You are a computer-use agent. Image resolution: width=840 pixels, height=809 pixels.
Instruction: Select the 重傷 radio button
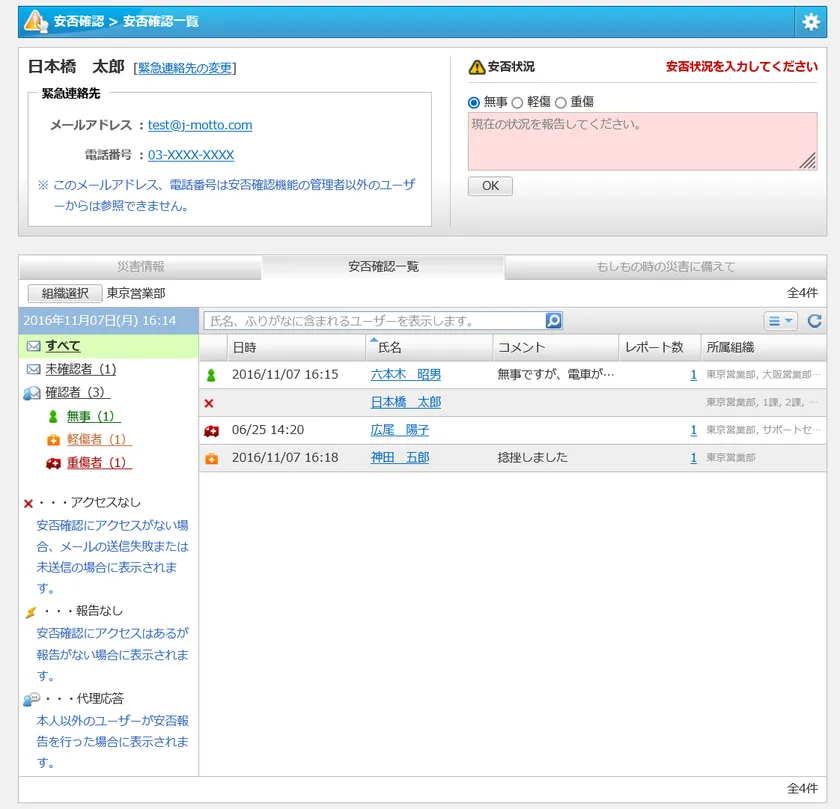coord(561,102)
